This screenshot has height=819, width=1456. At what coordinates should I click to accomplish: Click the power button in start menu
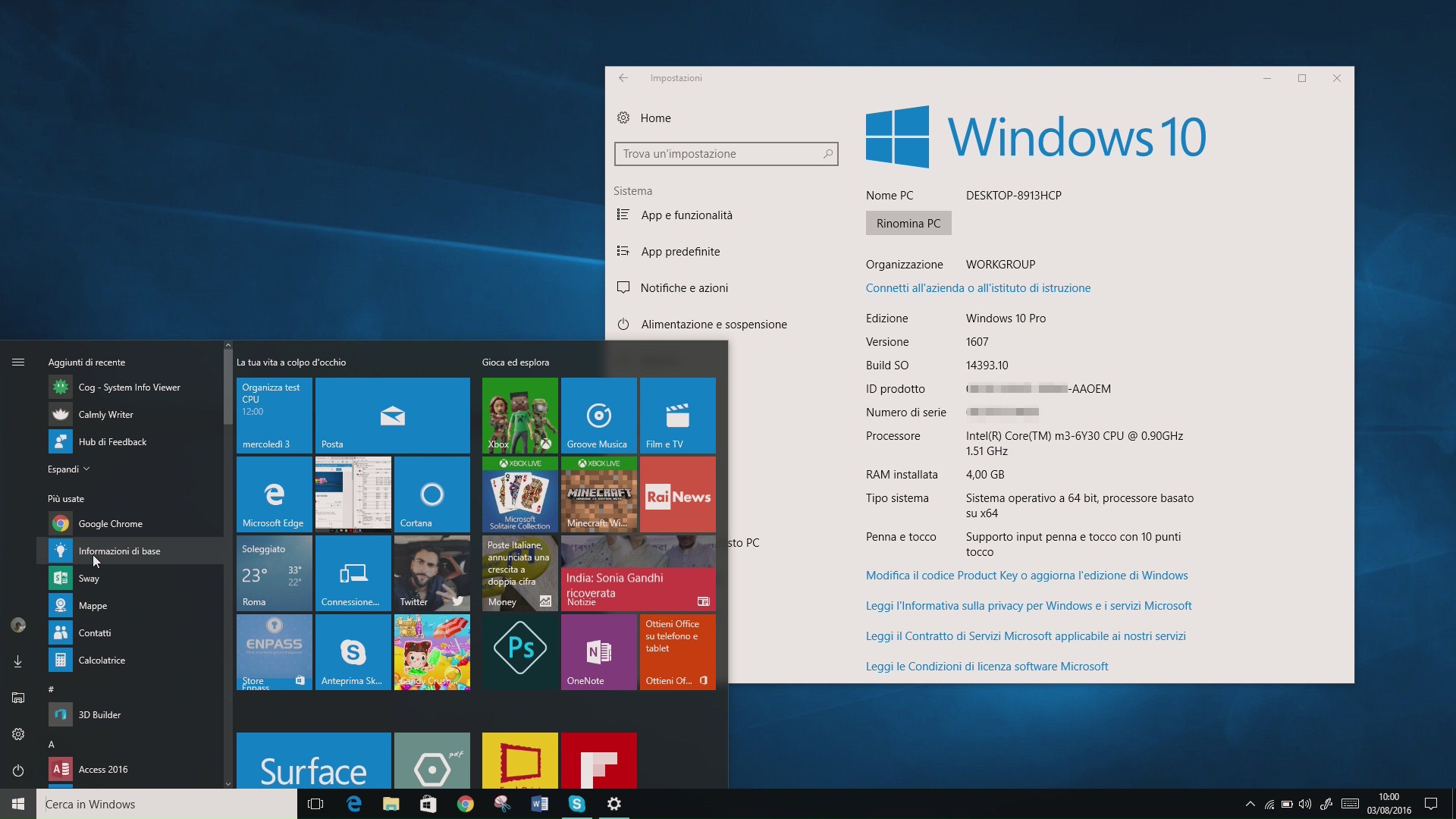(18, 770)
